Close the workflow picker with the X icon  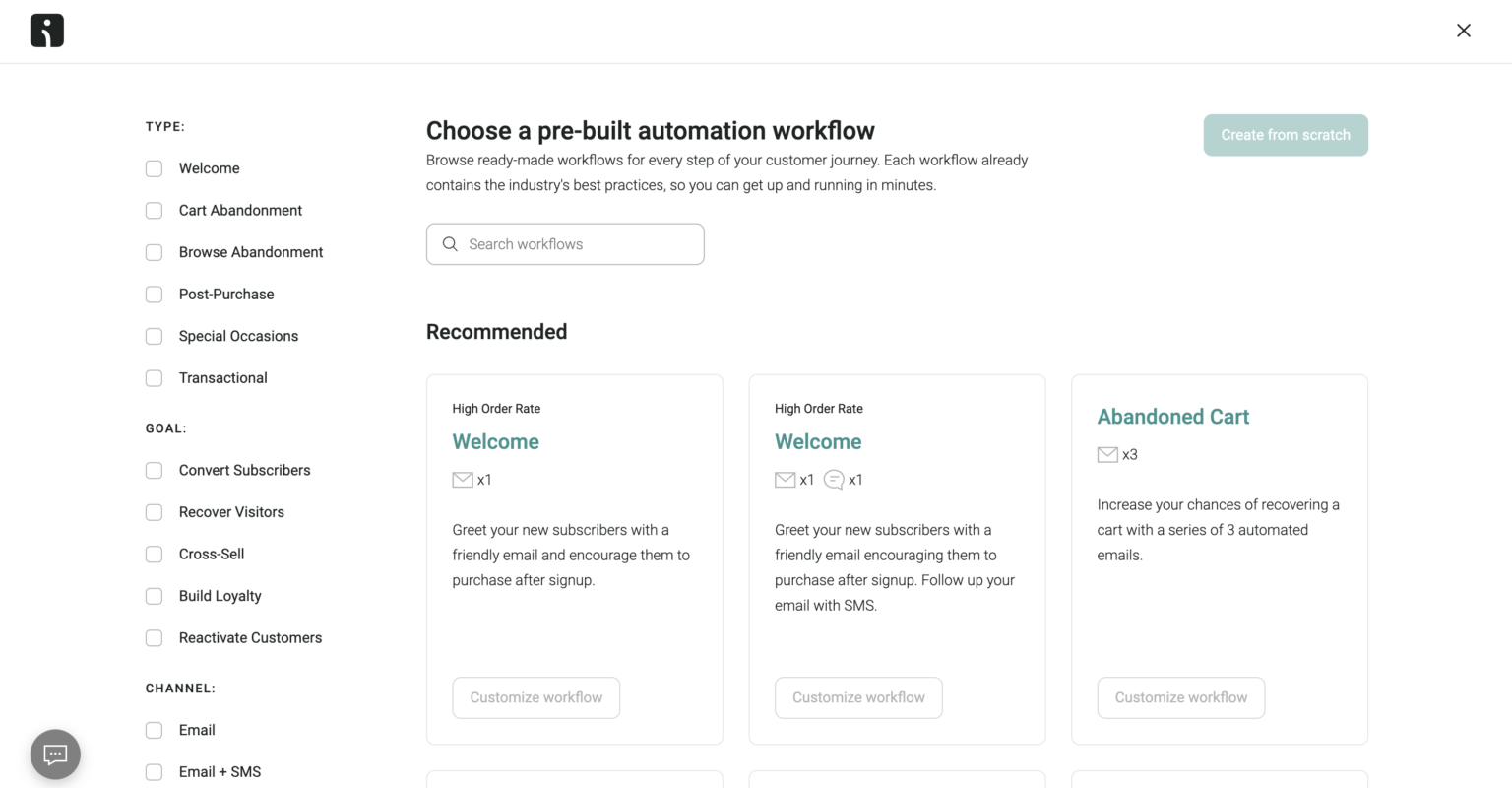(x=1464, y=31)
